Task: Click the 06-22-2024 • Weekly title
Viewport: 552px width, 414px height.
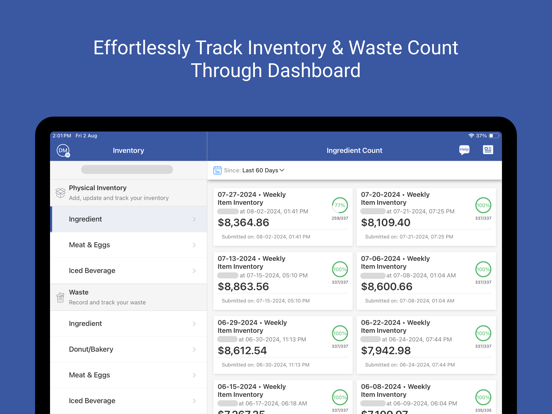Action: point(395,323)
